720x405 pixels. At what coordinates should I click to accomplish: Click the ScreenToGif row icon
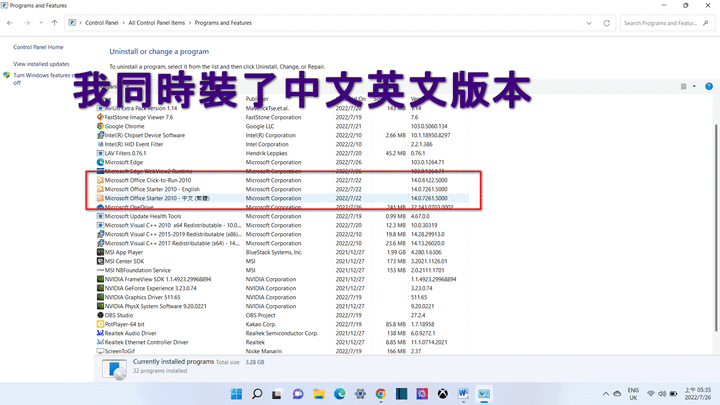[x=100, y=351]
